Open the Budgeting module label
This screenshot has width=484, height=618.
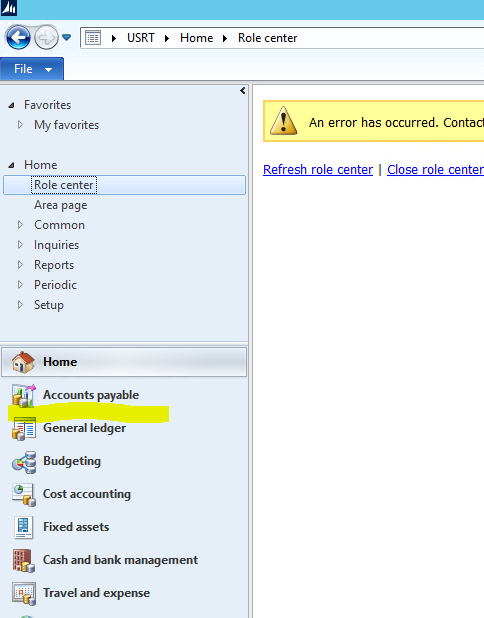(72, 461)
